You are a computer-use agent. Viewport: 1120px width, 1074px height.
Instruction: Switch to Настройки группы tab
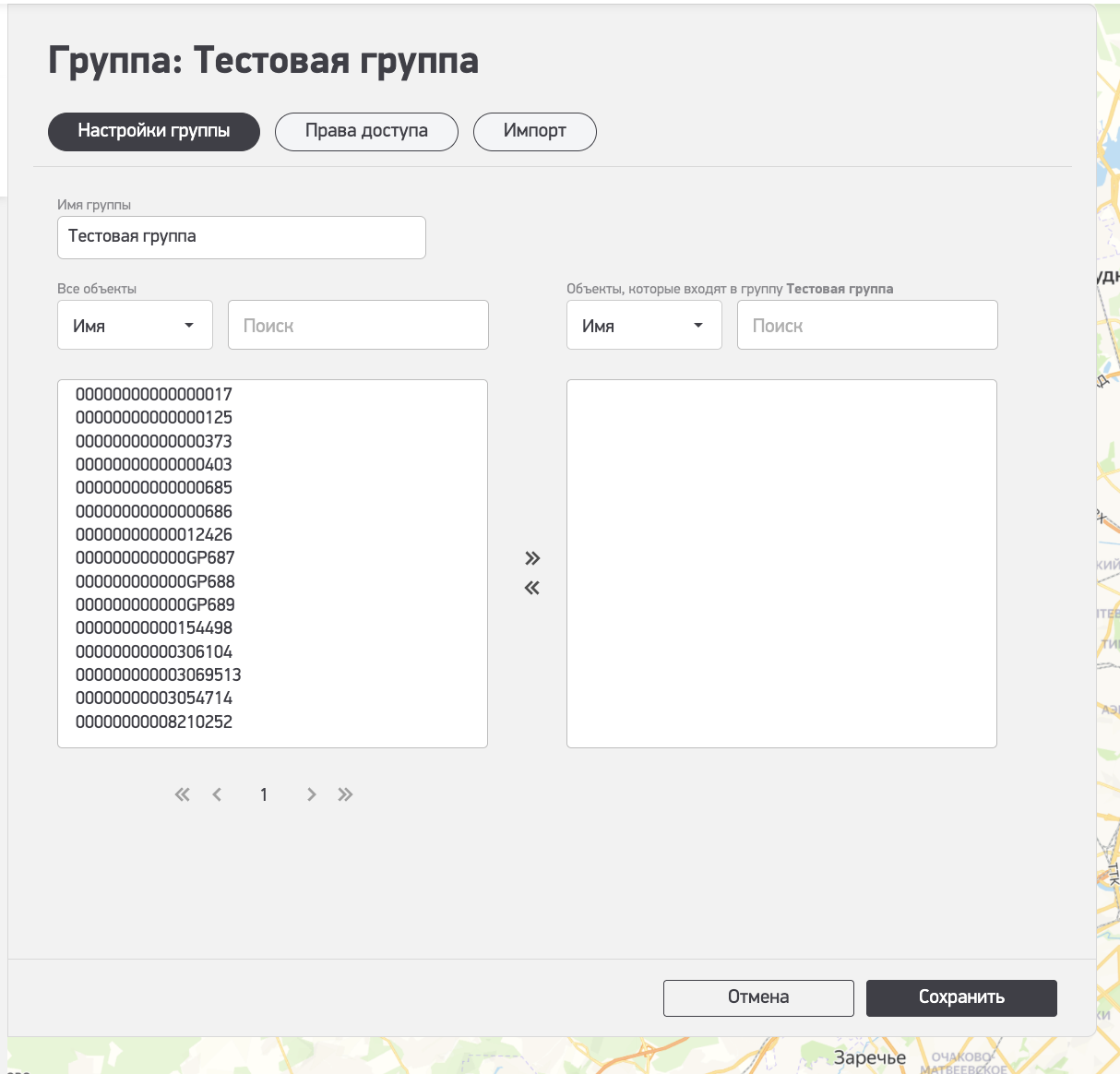coord(154,131)
